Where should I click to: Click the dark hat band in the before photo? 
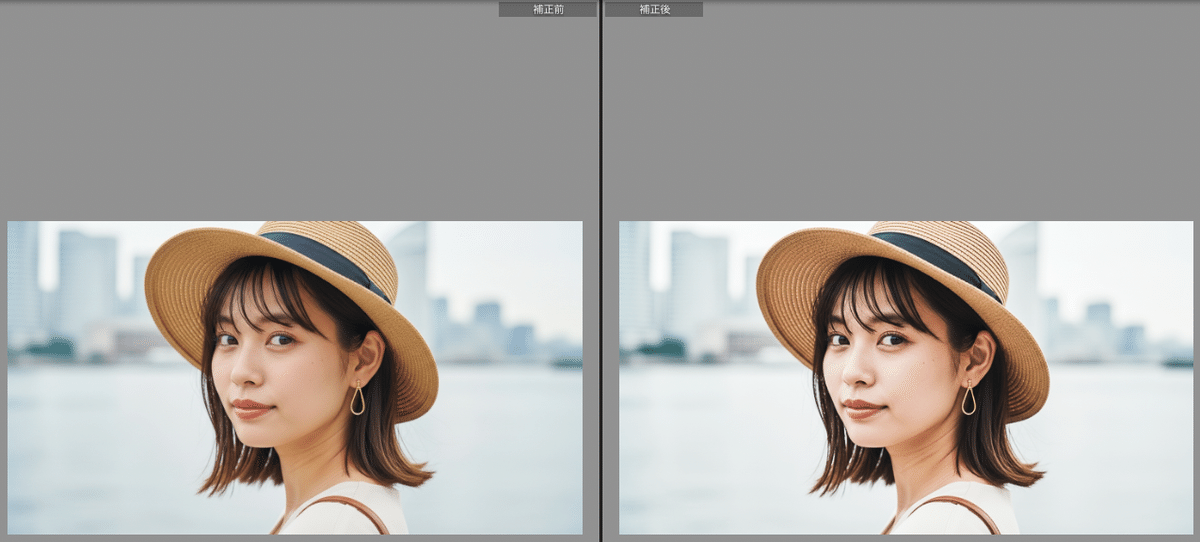(x=325, y=257)
